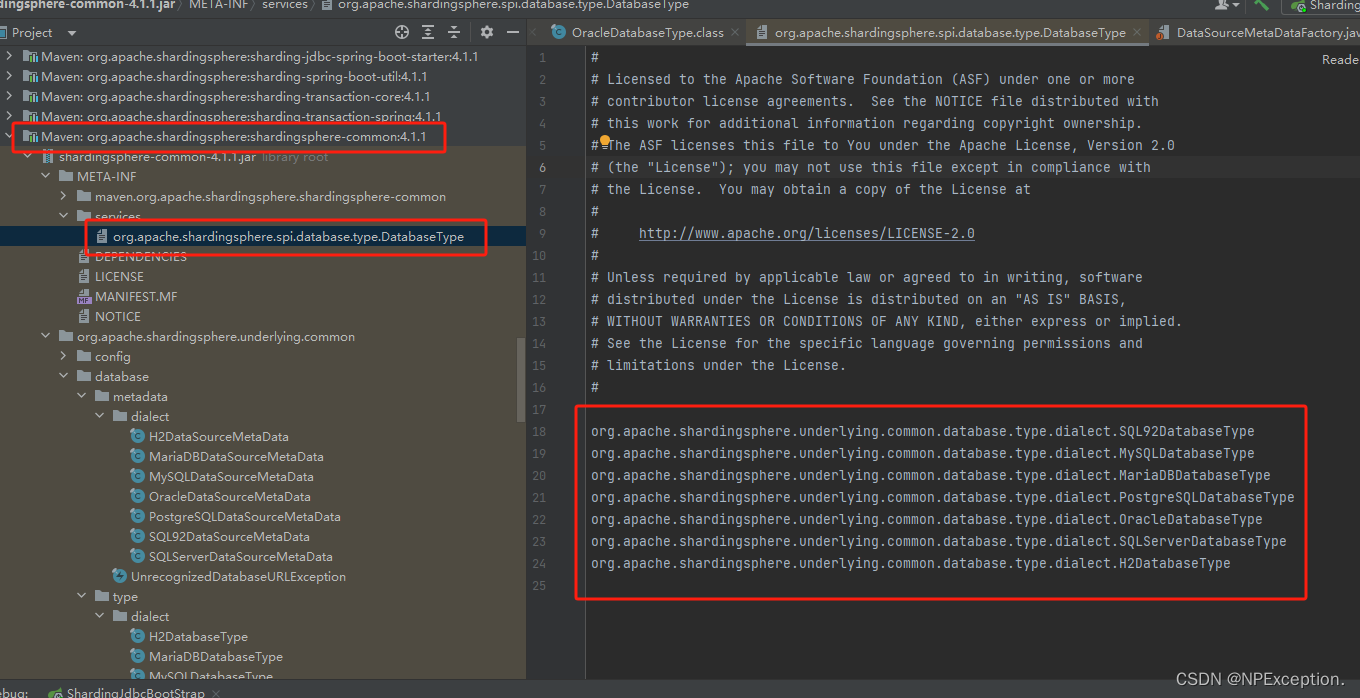This screenshot has width=1360, height=698.
Task: Click the Project panel vertical scrollbar
Action: [521, 380]
